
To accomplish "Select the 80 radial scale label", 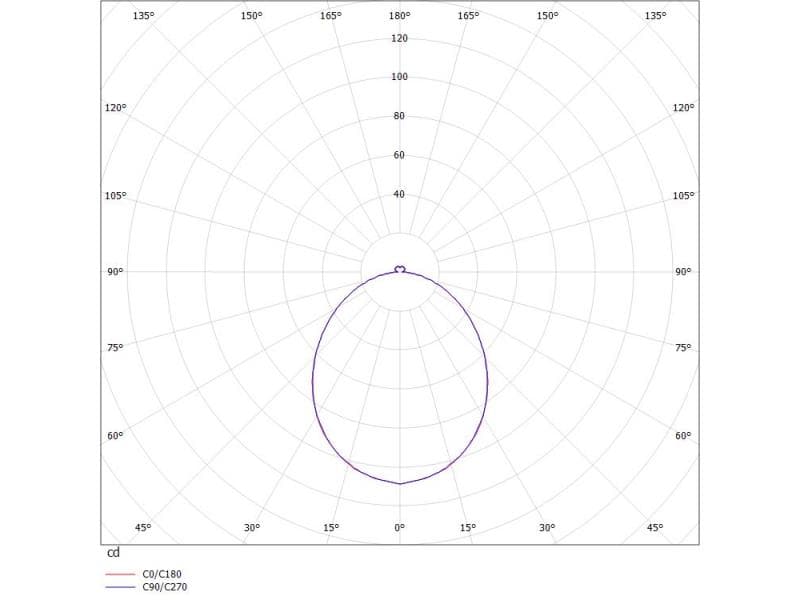I will (x=399, y=116).
